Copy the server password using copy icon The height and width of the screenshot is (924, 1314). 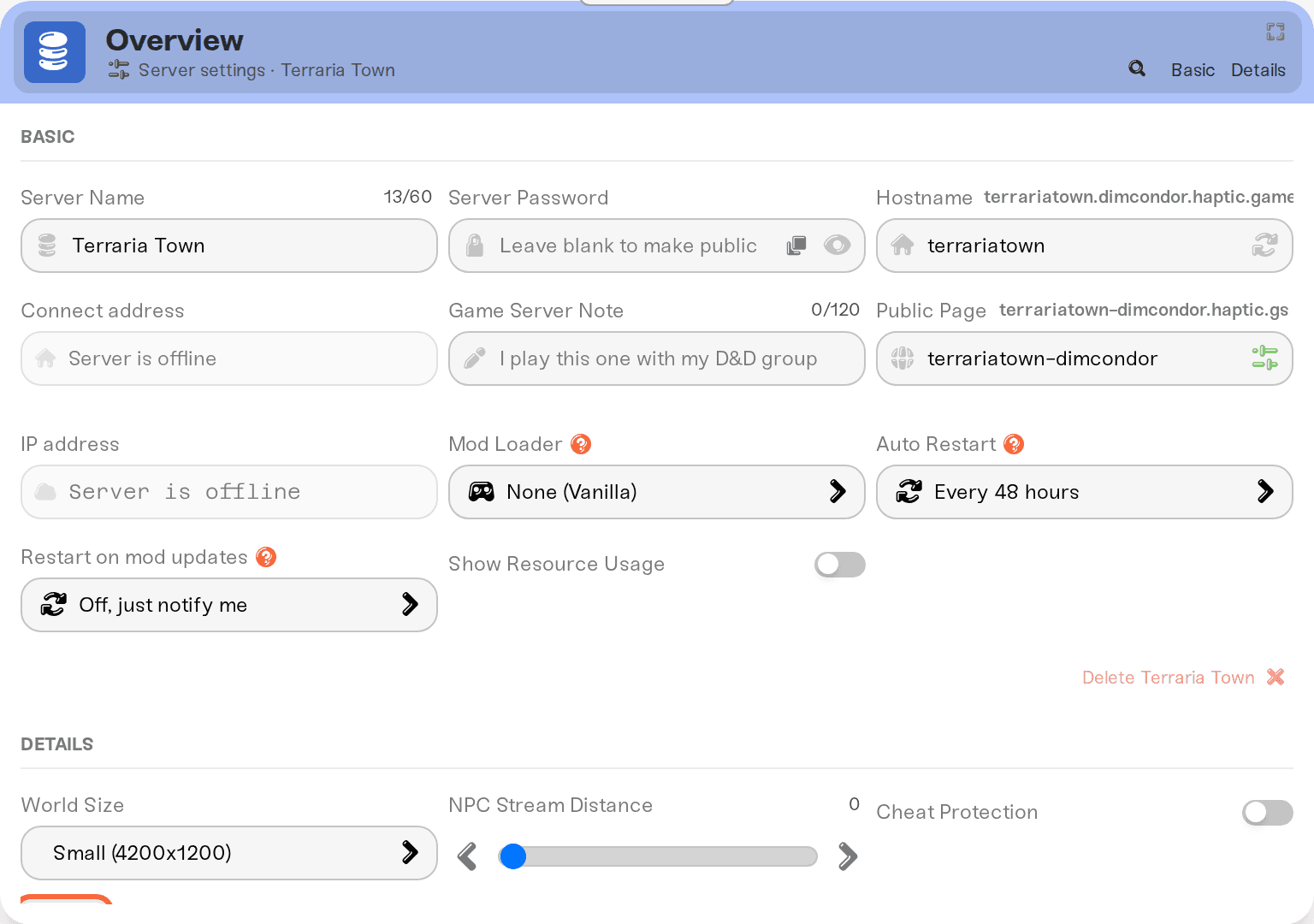[x=796, y=246]
